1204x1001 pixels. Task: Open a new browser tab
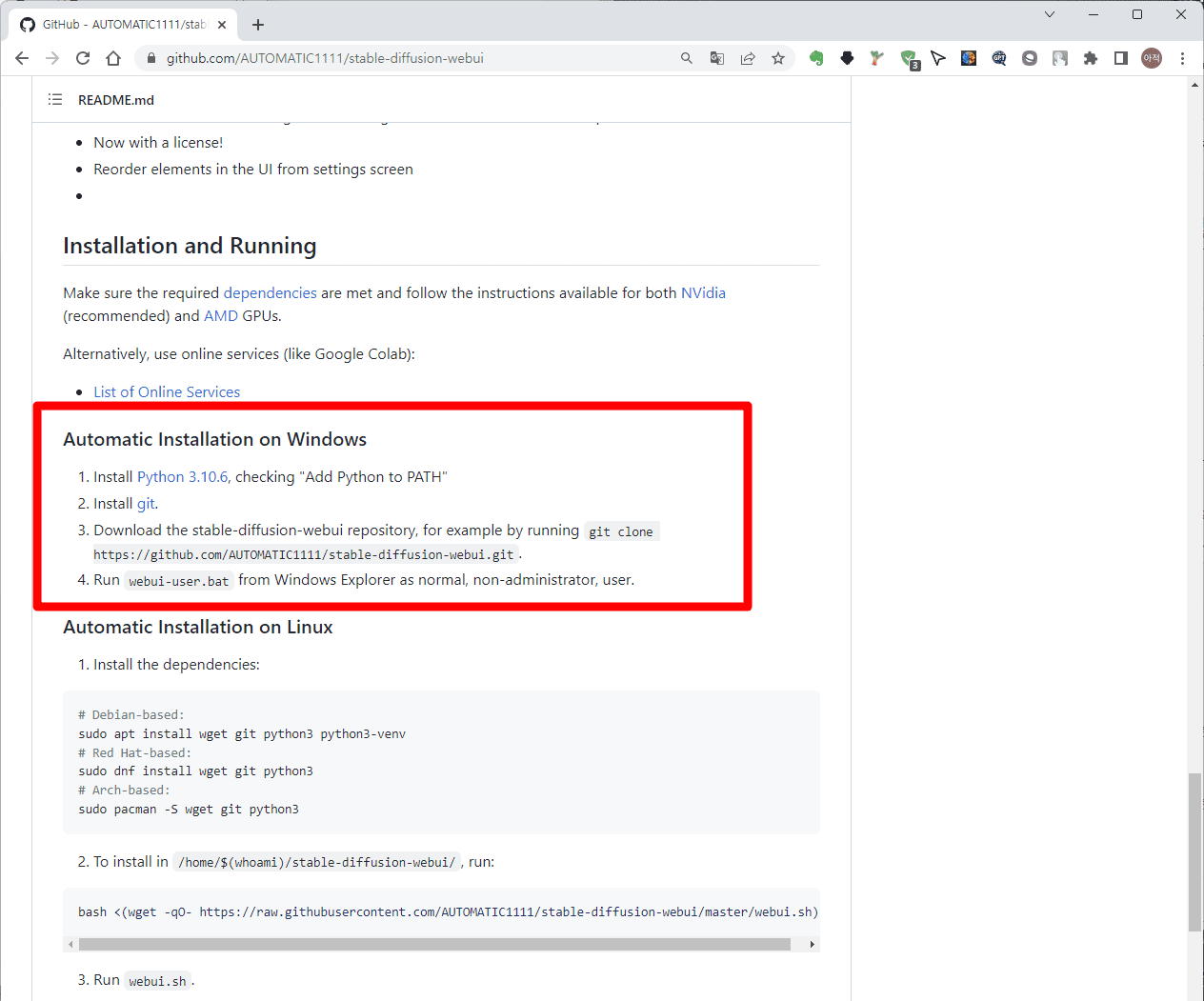258,25
